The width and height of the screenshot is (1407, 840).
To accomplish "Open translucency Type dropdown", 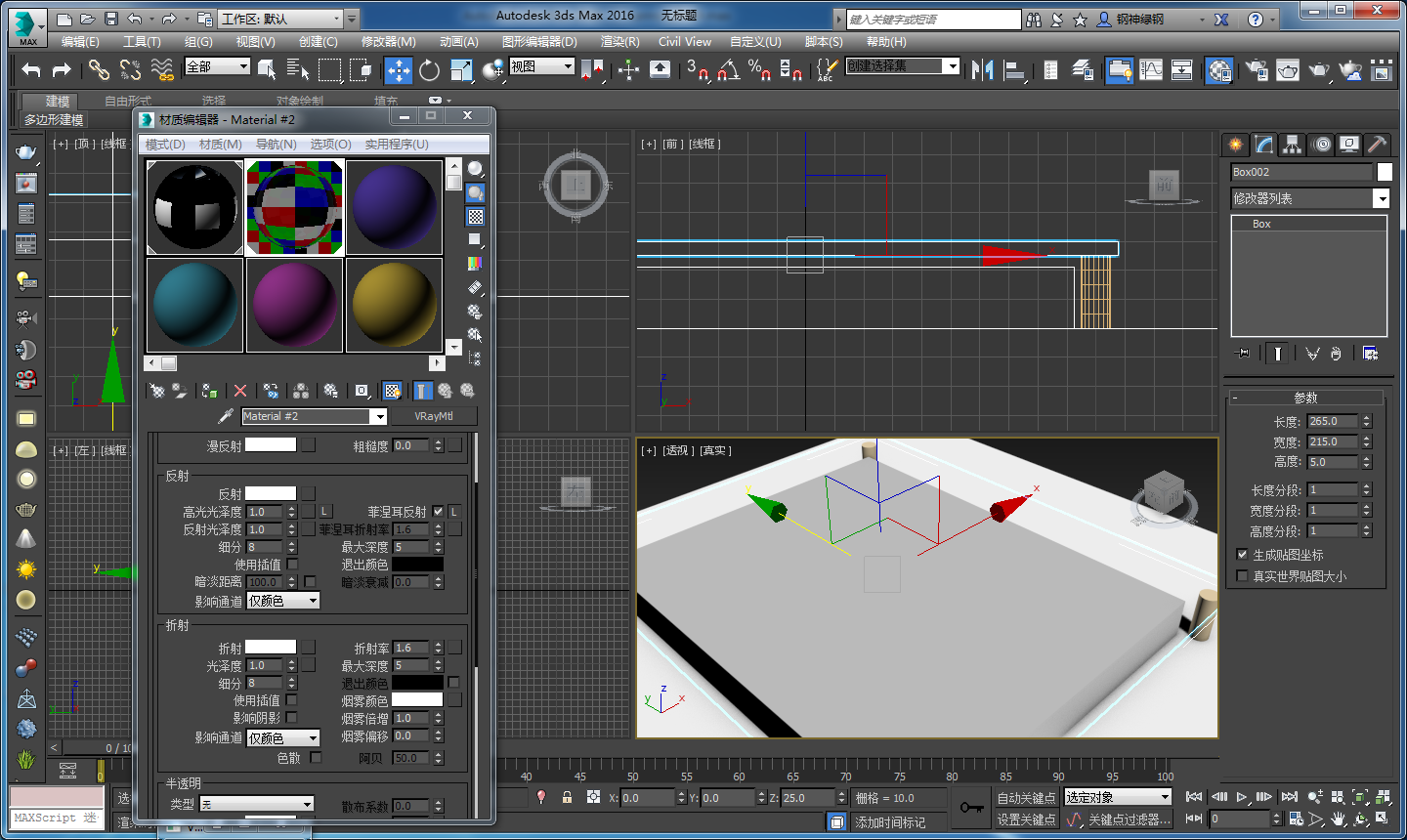I will (257, 804).
